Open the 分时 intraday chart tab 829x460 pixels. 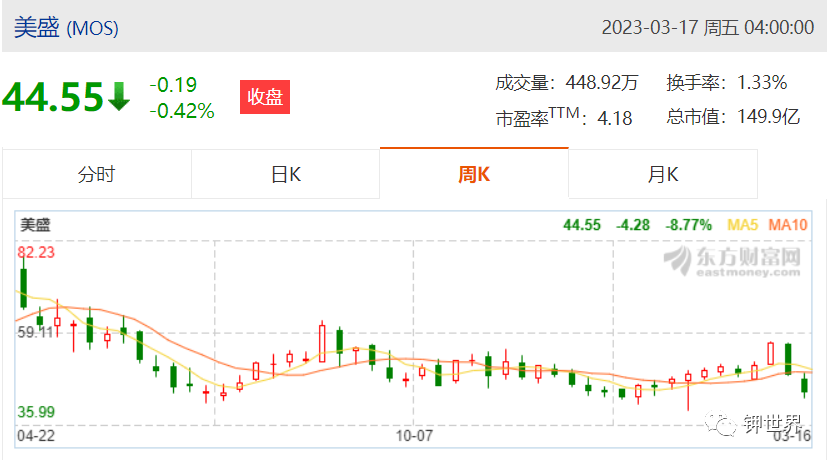coord(96,174)
